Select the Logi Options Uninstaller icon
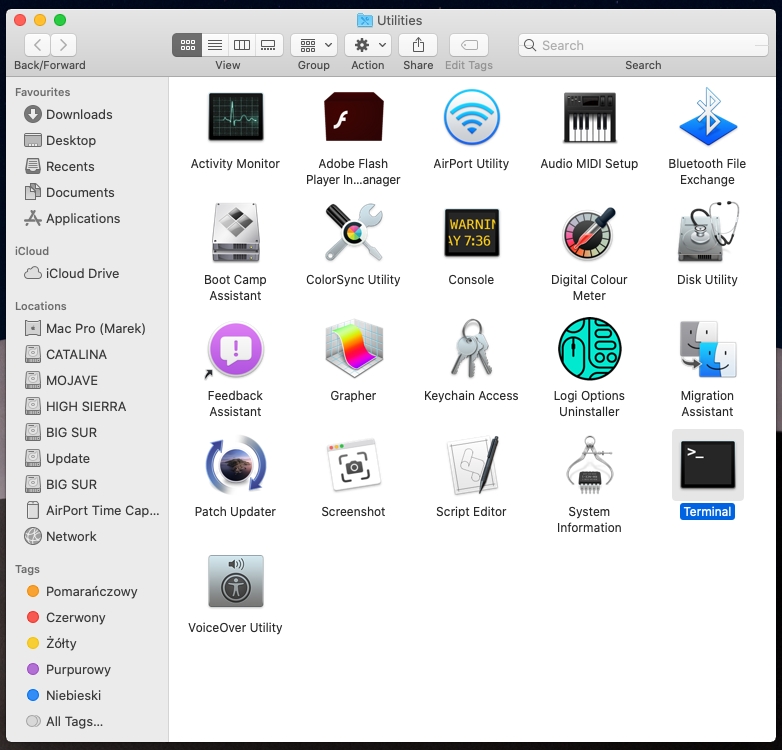The height and width of the screenshot is (750, 782). (x=589, y=349)
